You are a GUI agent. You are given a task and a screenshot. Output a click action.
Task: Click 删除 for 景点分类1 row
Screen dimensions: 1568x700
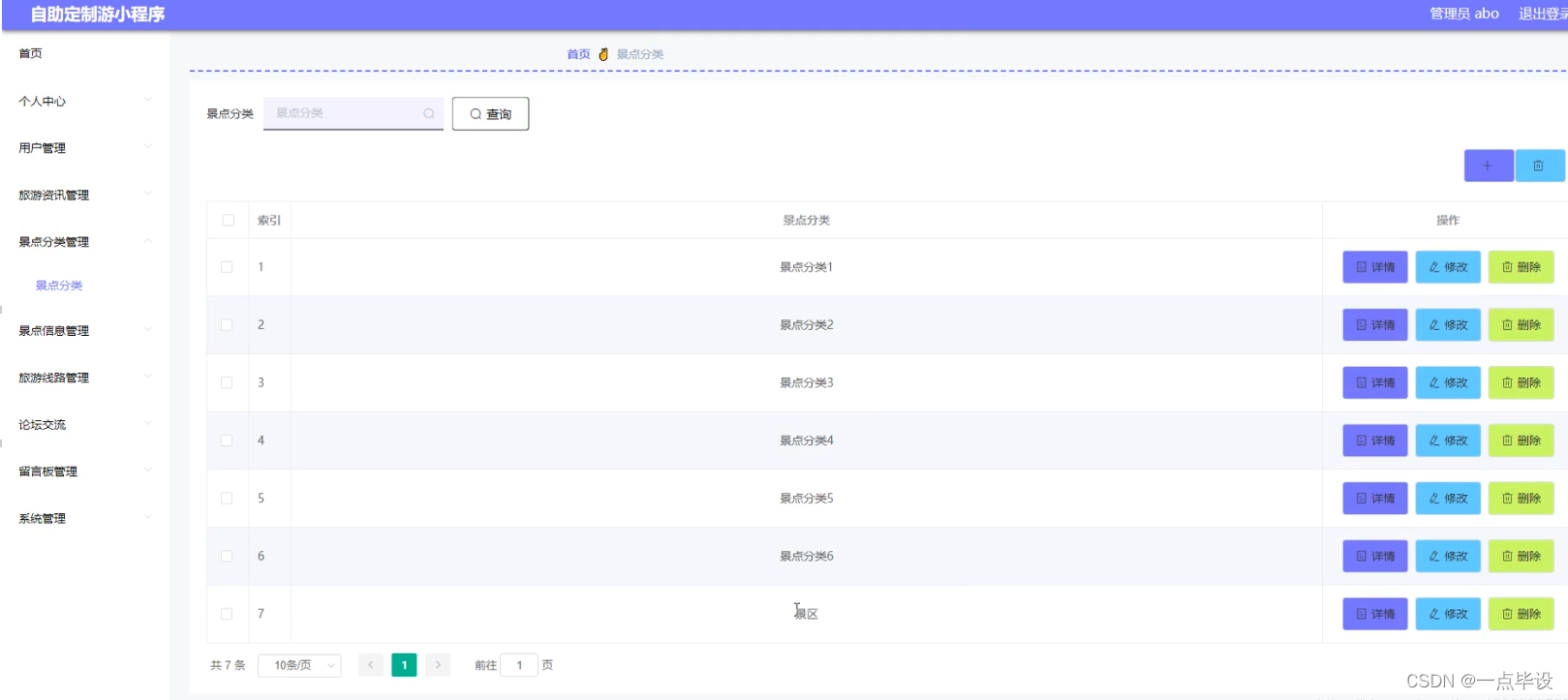tap(1521, 267)
